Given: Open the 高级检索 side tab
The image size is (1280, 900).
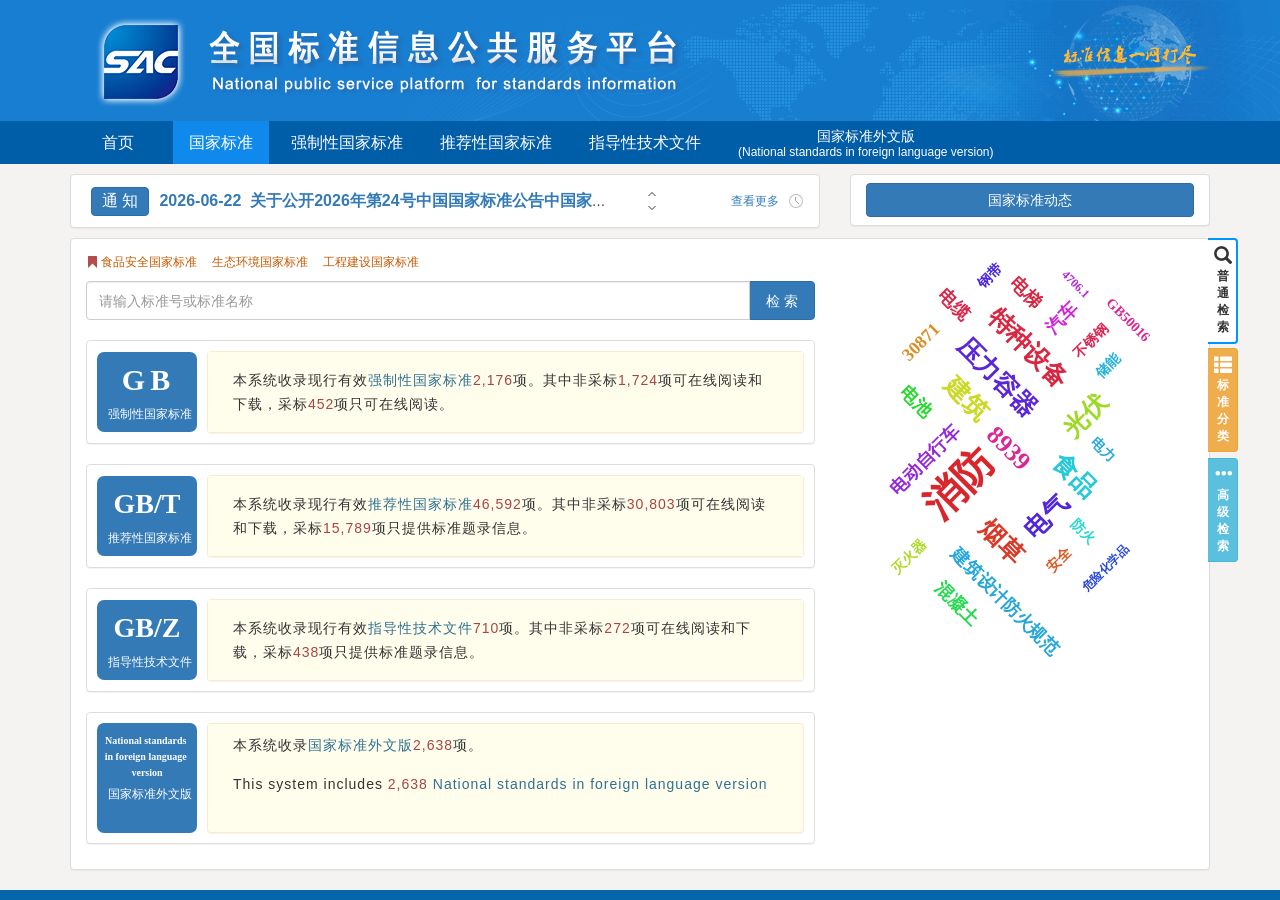Looking at the screenshot, I should [x=1222, y=510].
